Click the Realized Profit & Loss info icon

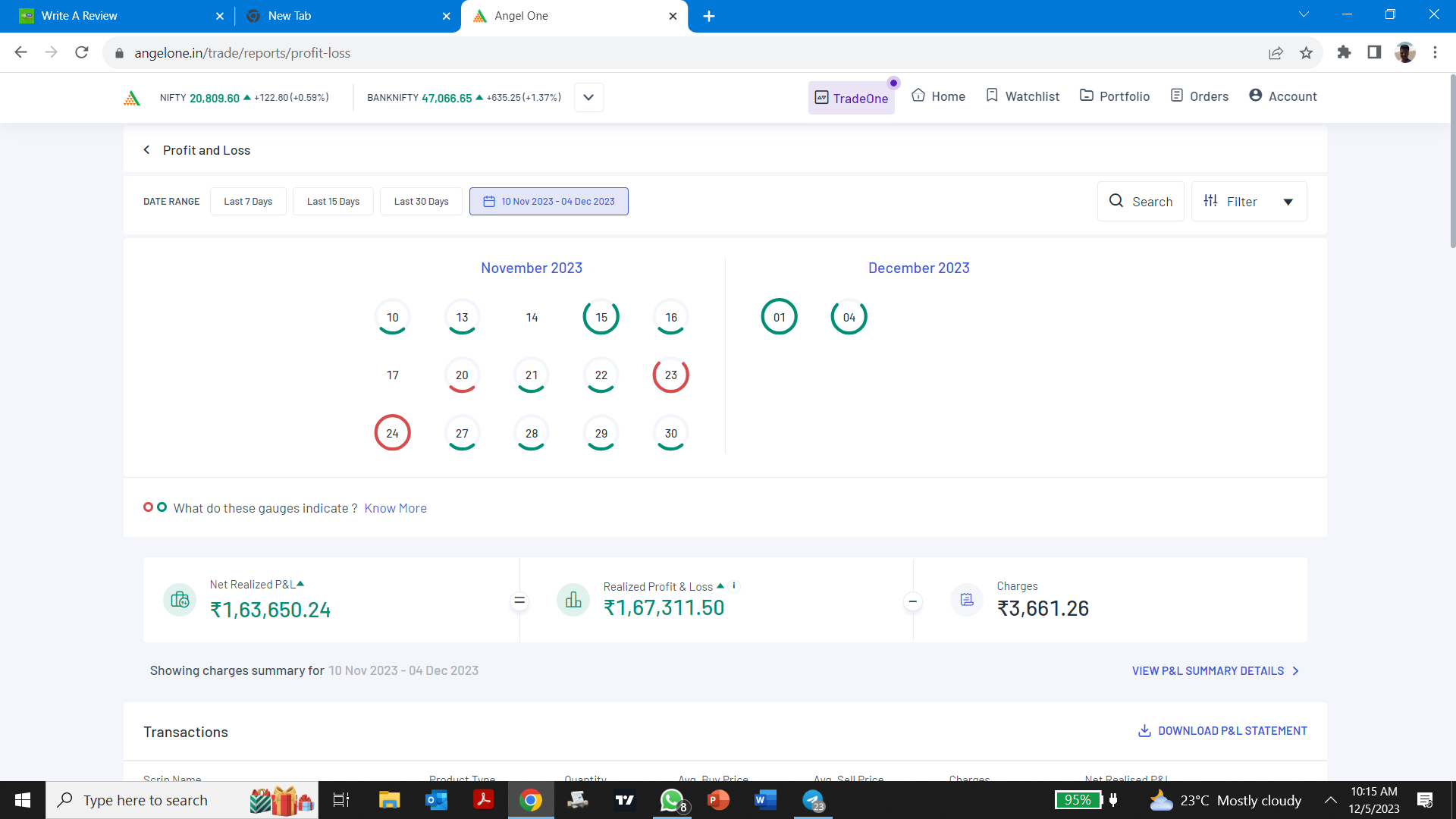tap(734, 585)
